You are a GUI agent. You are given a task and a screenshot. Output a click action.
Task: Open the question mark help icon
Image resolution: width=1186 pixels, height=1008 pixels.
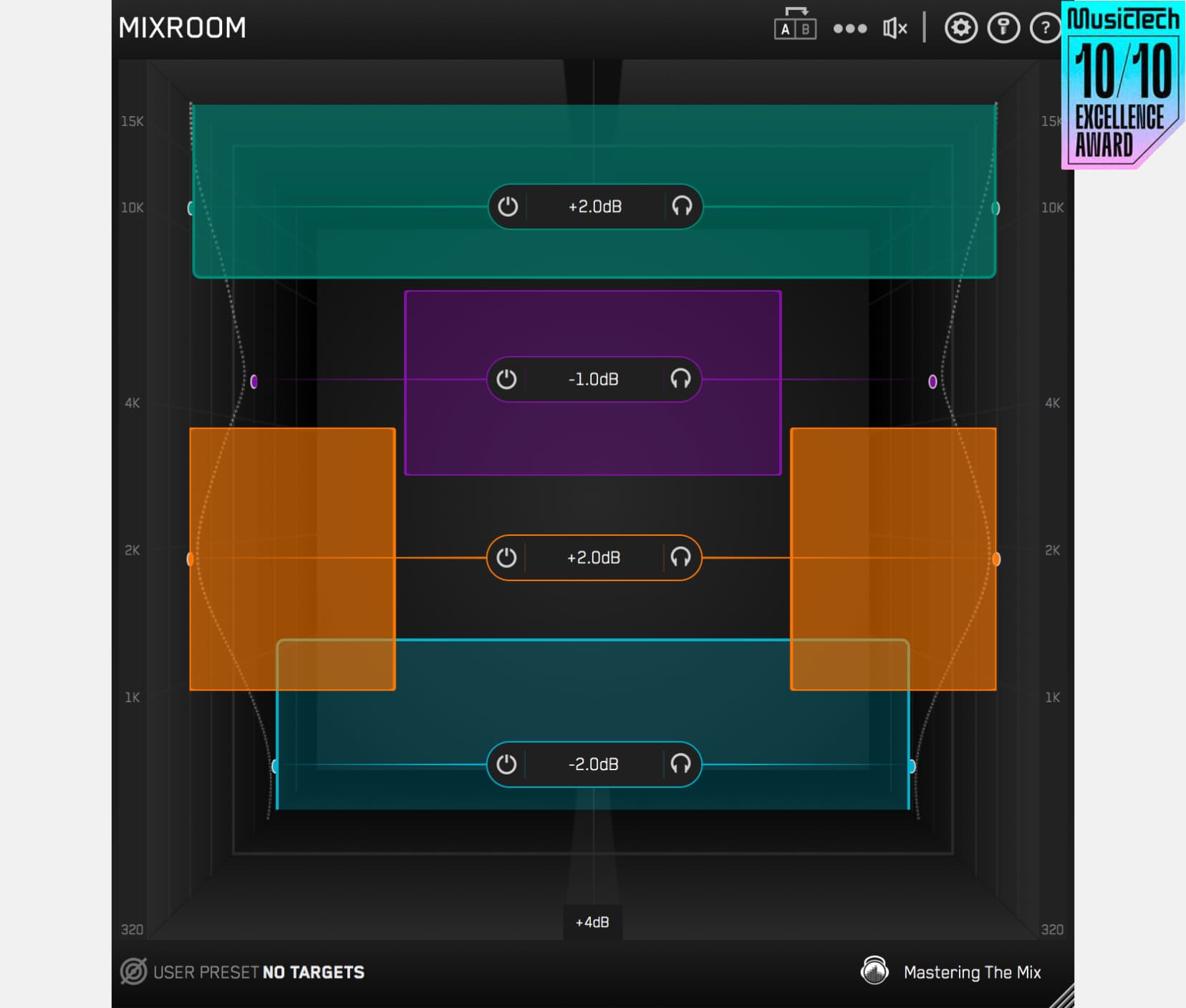click(1045, 29)
